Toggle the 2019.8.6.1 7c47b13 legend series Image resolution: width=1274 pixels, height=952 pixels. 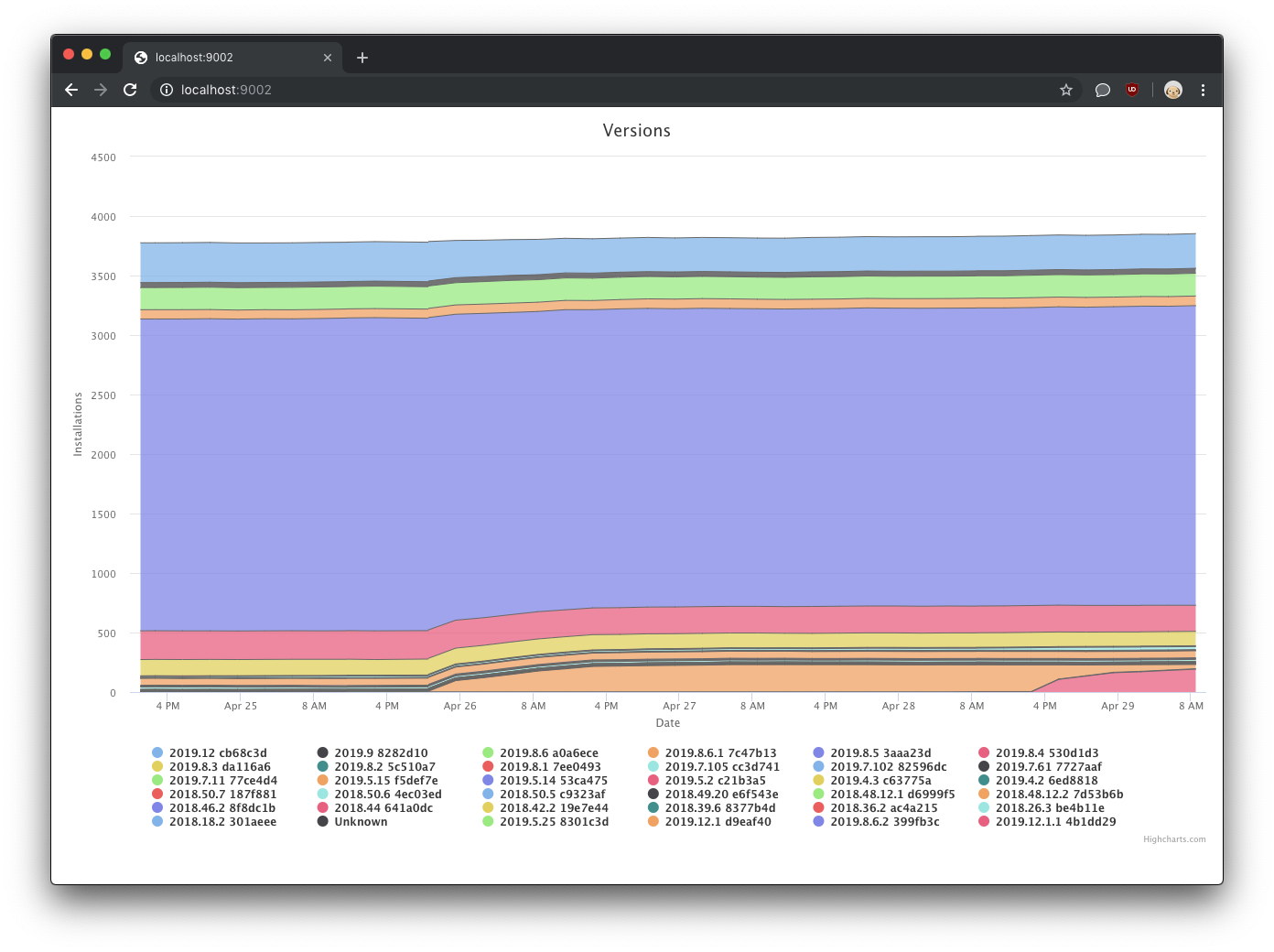coord(712,753)
